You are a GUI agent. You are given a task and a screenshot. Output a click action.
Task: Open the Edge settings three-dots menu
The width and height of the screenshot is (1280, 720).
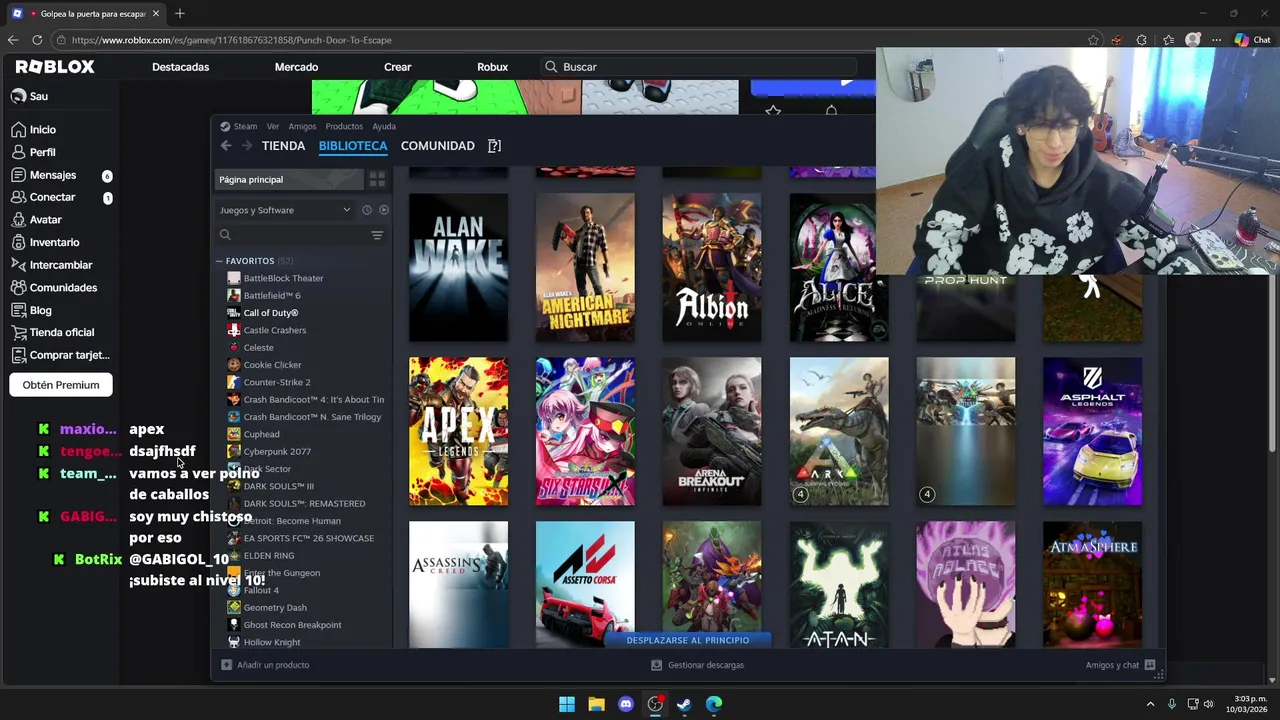(1216, 40)
